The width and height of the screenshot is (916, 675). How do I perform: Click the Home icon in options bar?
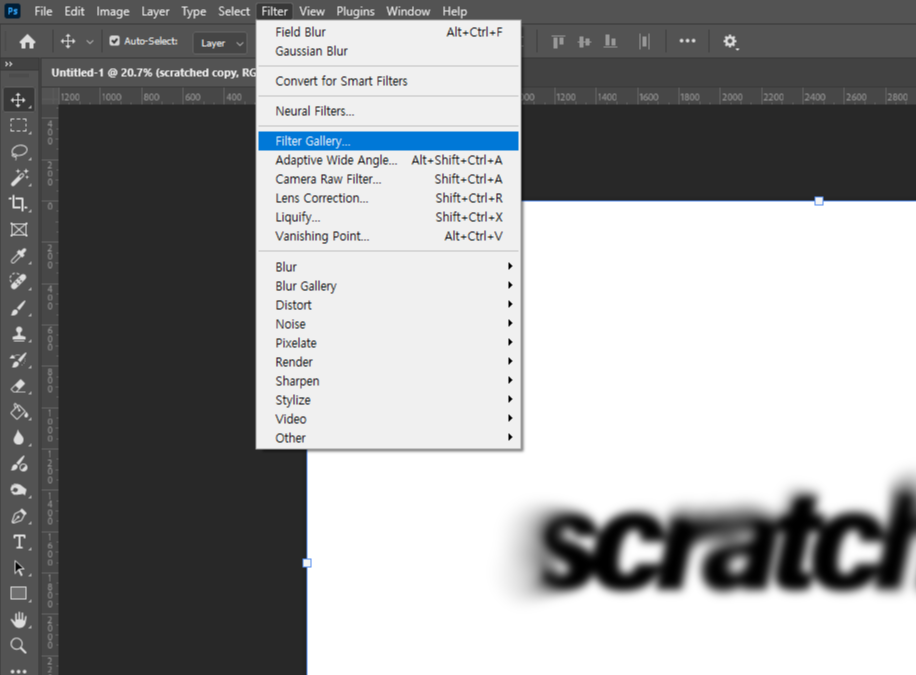click(x=27, y=41)
